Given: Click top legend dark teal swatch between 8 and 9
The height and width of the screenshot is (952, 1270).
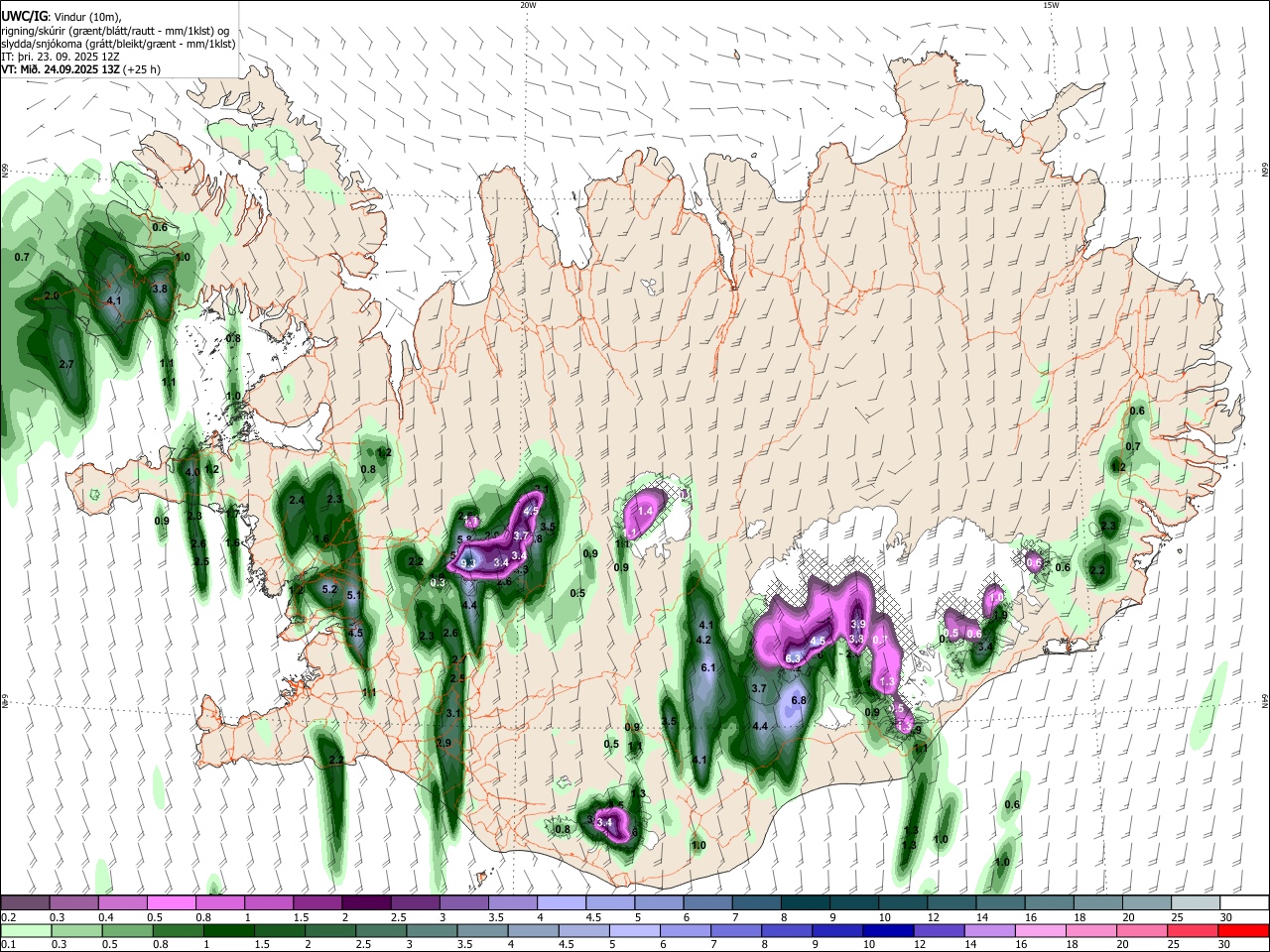Looking at the screenshot, I should pos(806,902).
